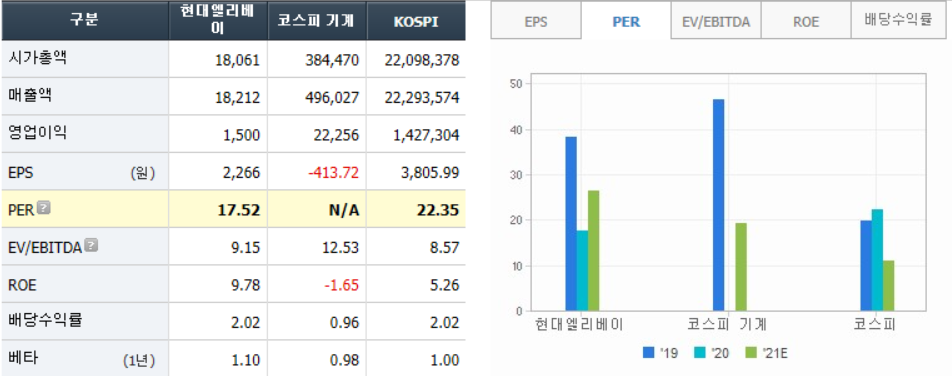Screen dimensions: 952x376
Task: Click revenue value 22,293,574
Action: tap(422, 98)
